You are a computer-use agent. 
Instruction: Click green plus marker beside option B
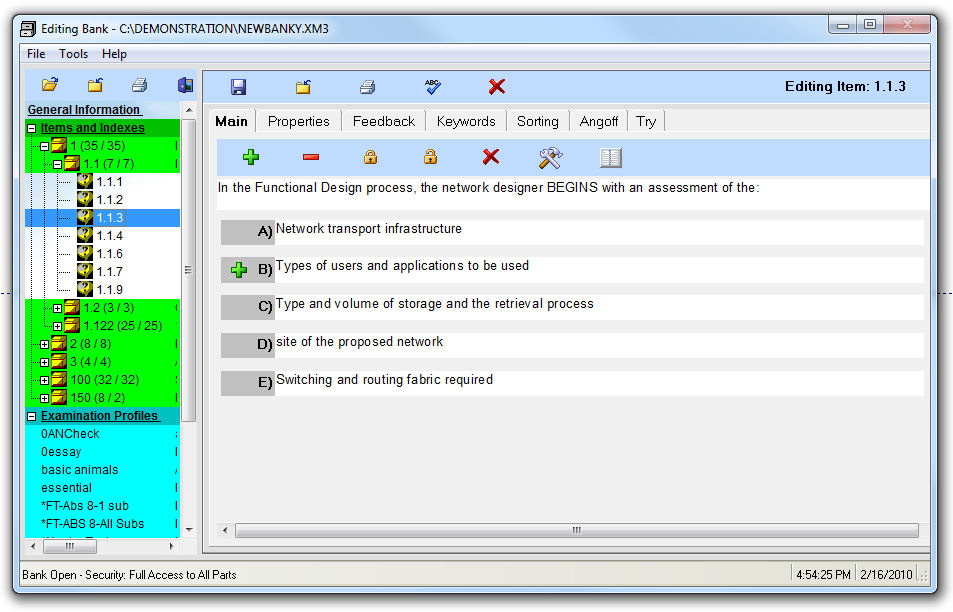[239, 270]
